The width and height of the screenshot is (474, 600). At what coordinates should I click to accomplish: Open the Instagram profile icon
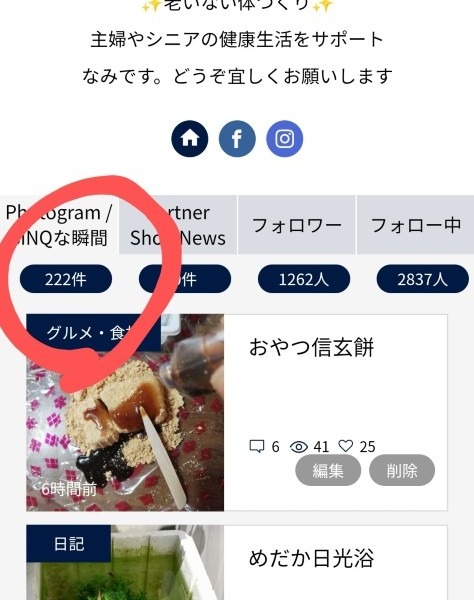pyautogui.click(x=285, y=139)
